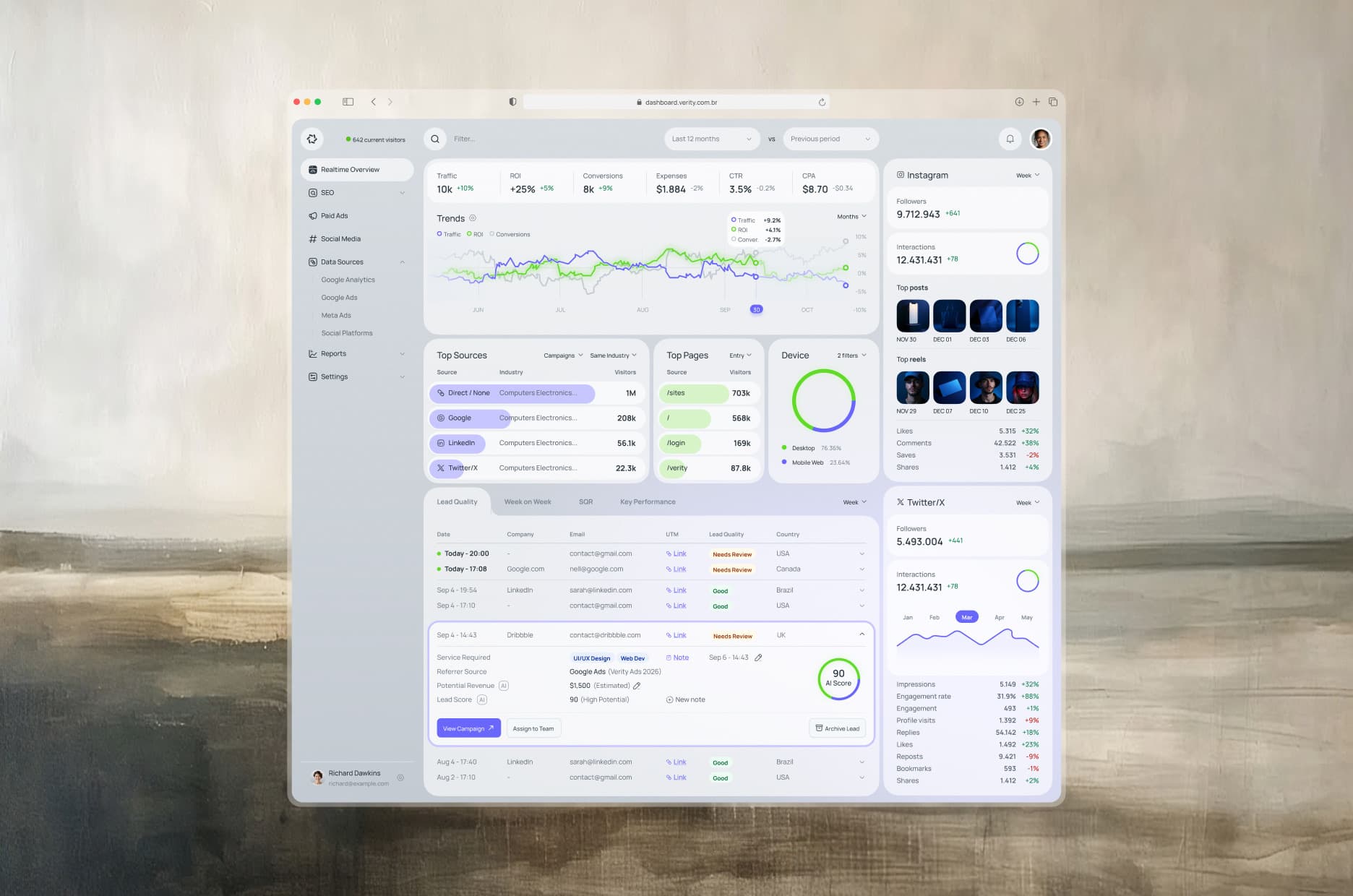The width and height of the screenshot is (1353, 896).
Task: Toggle the browser sidebar icon
Action: pyautogui.click(x=348, y=102)
